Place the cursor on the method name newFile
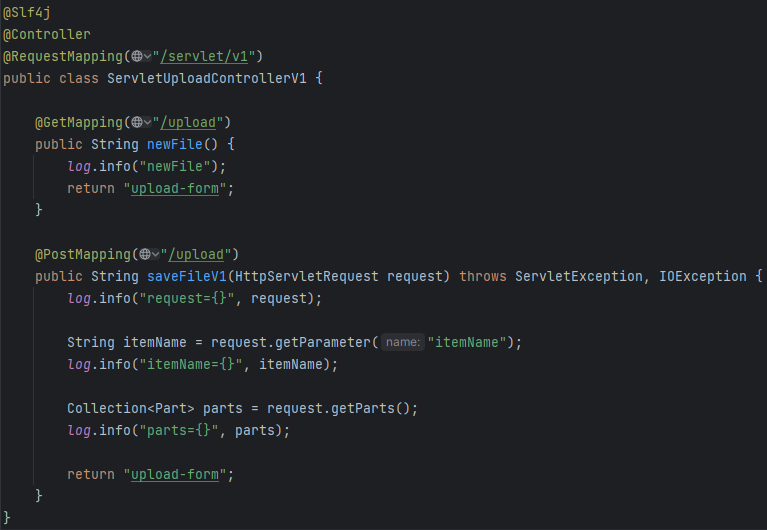The width and height of the screenshot is (767, 530). pyautogui.click(x=175, y=144)
